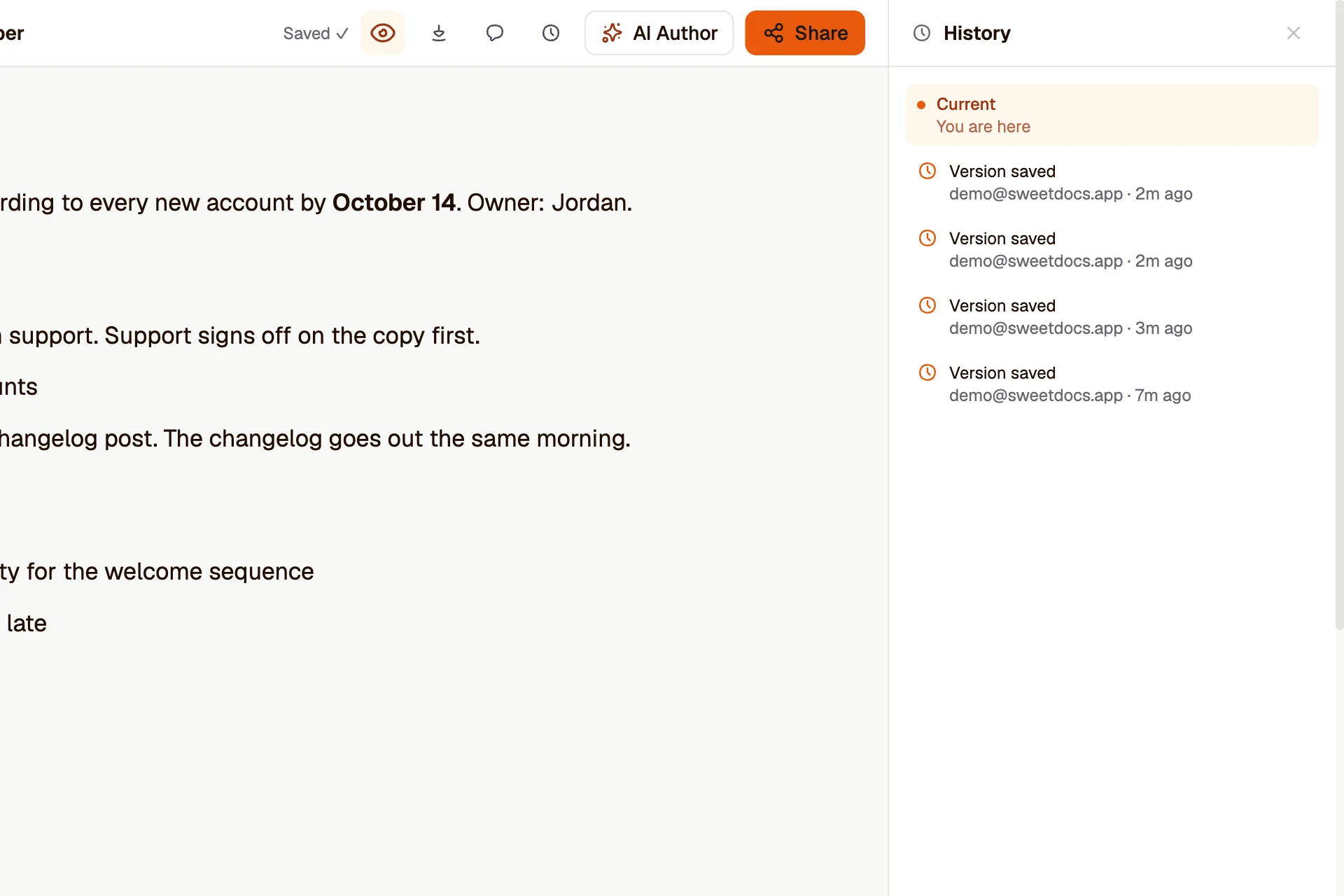The height and width of the screenshot is (896, 1344).
Task: Close the History panel
Action: (x=1294, y=33)
